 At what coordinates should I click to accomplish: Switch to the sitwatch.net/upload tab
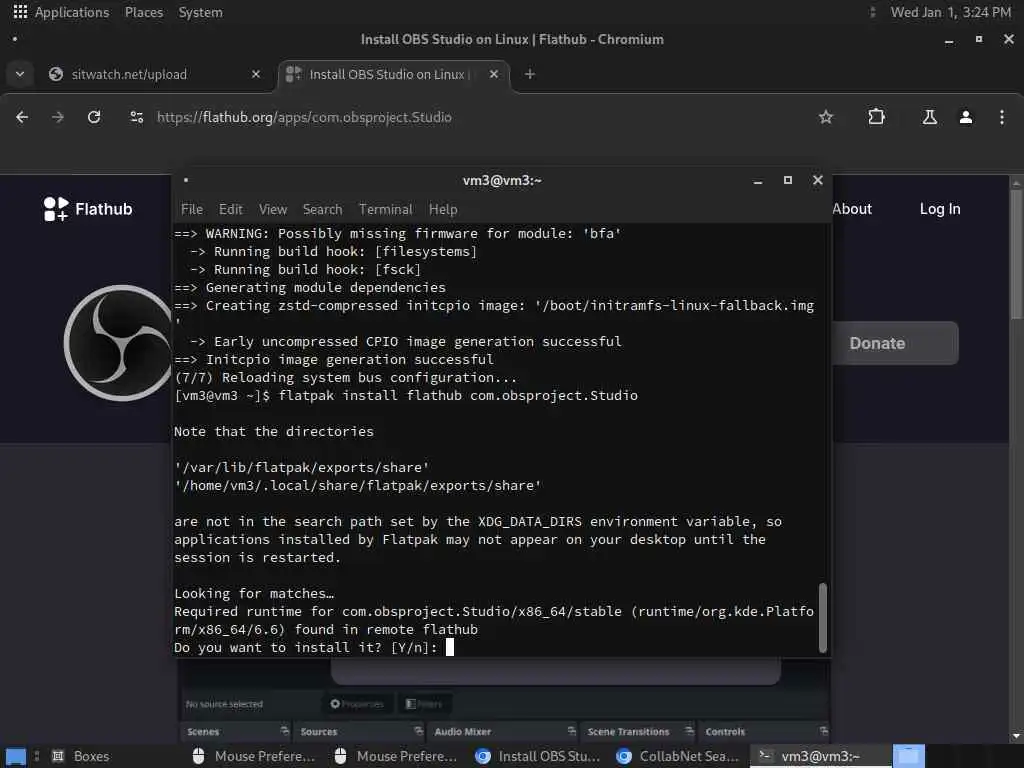coord(129,74)
